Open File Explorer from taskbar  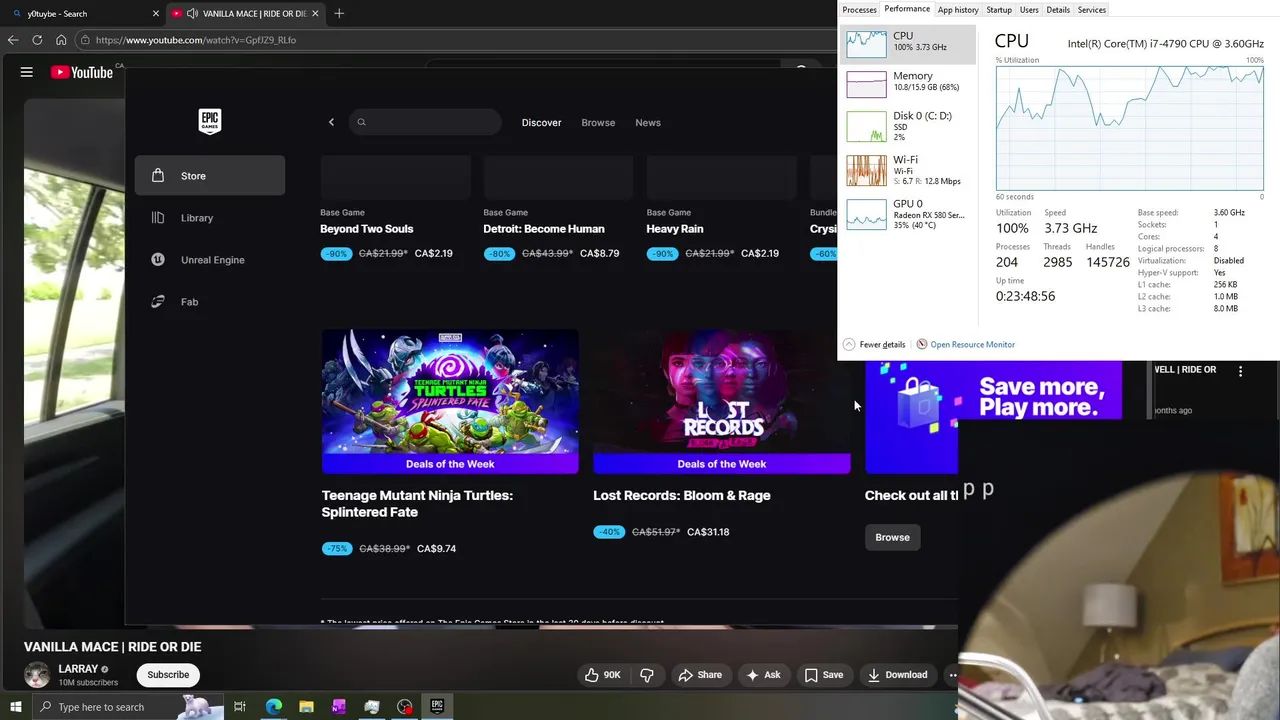click(x=306, y=707)
